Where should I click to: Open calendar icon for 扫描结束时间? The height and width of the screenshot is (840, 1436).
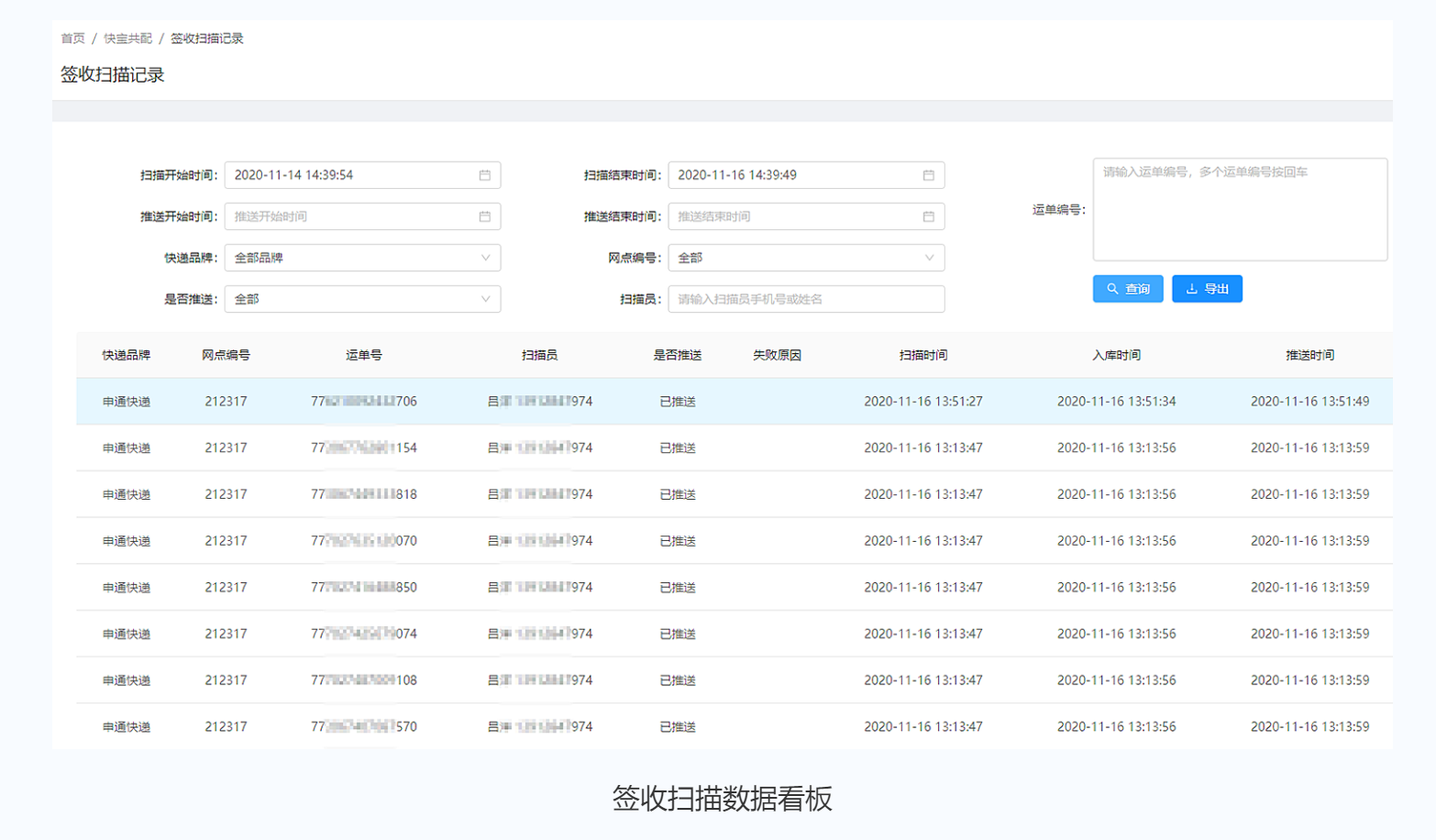coord(928,175)
